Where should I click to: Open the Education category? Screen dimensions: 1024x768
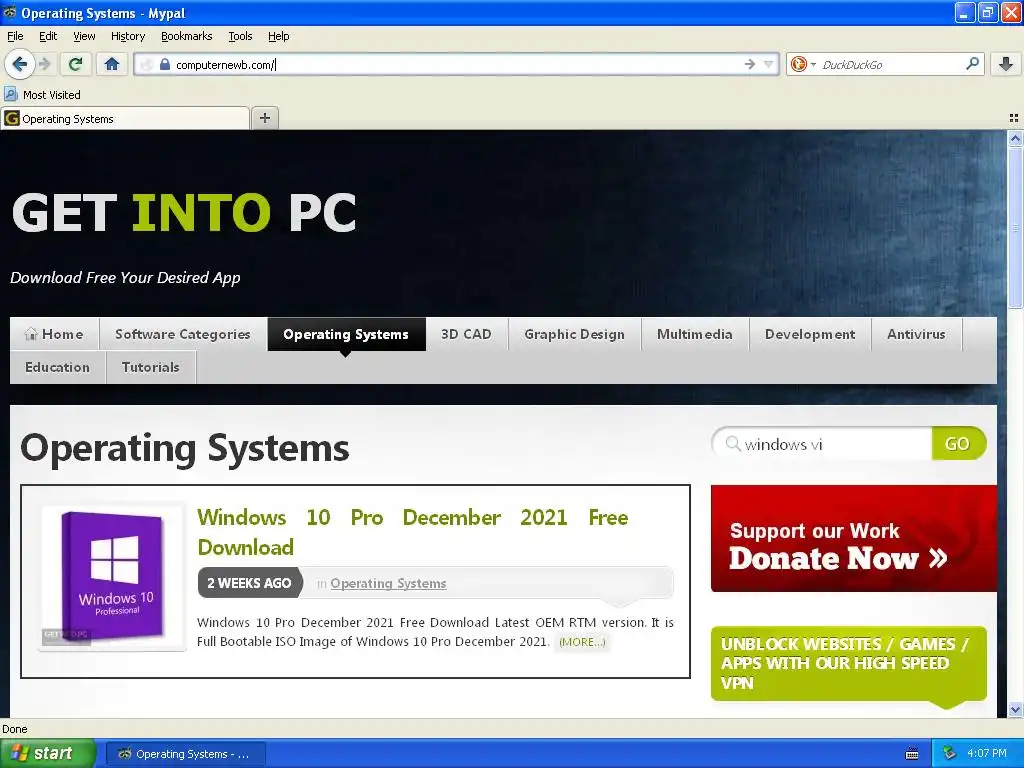click(57, 367)
